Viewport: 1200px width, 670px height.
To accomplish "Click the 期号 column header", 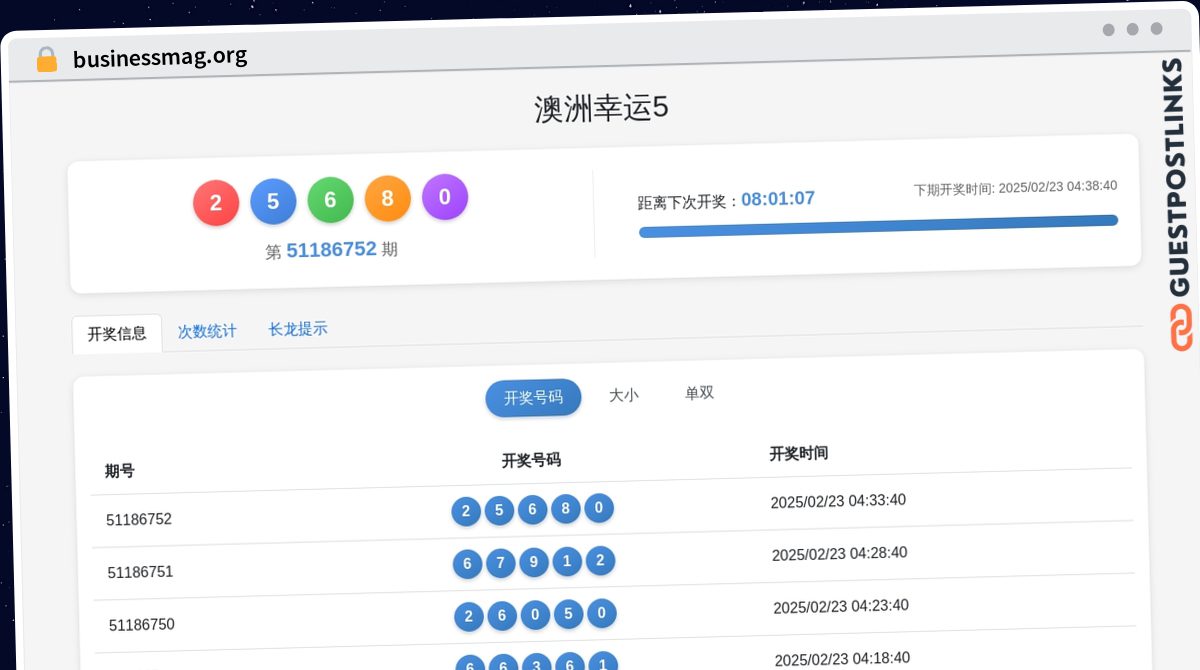I will [x=120, y=471].
